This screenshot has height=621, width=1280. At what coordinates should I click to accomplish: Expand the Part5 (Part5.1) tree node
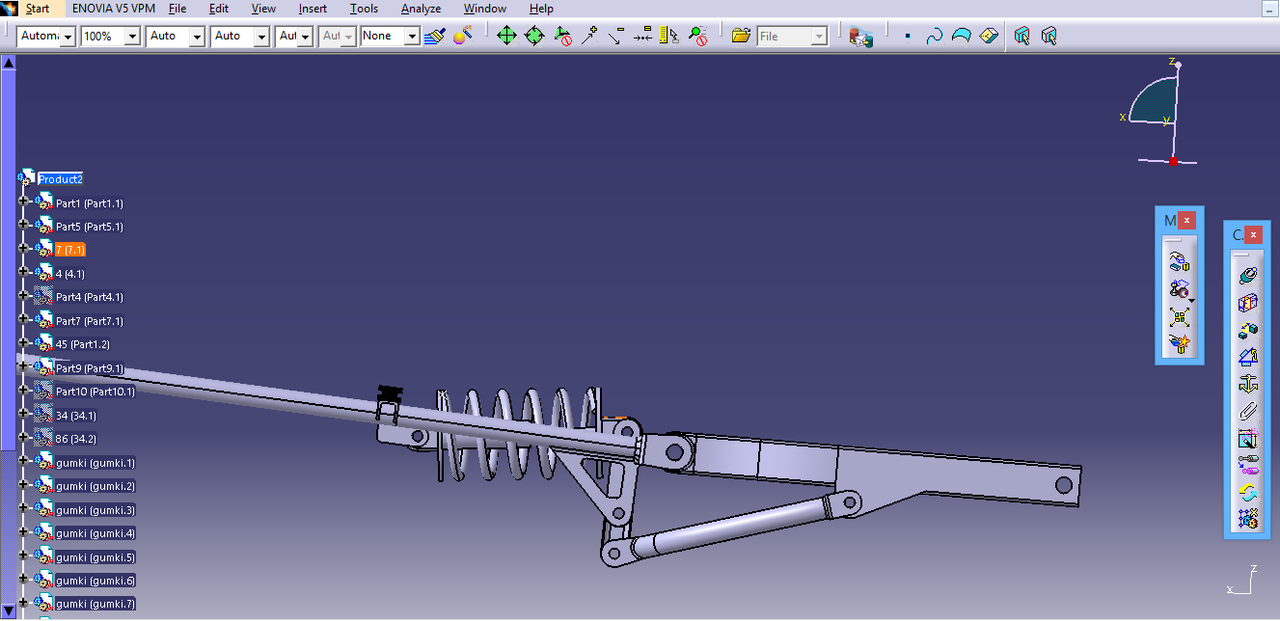(x=25, y=226)
